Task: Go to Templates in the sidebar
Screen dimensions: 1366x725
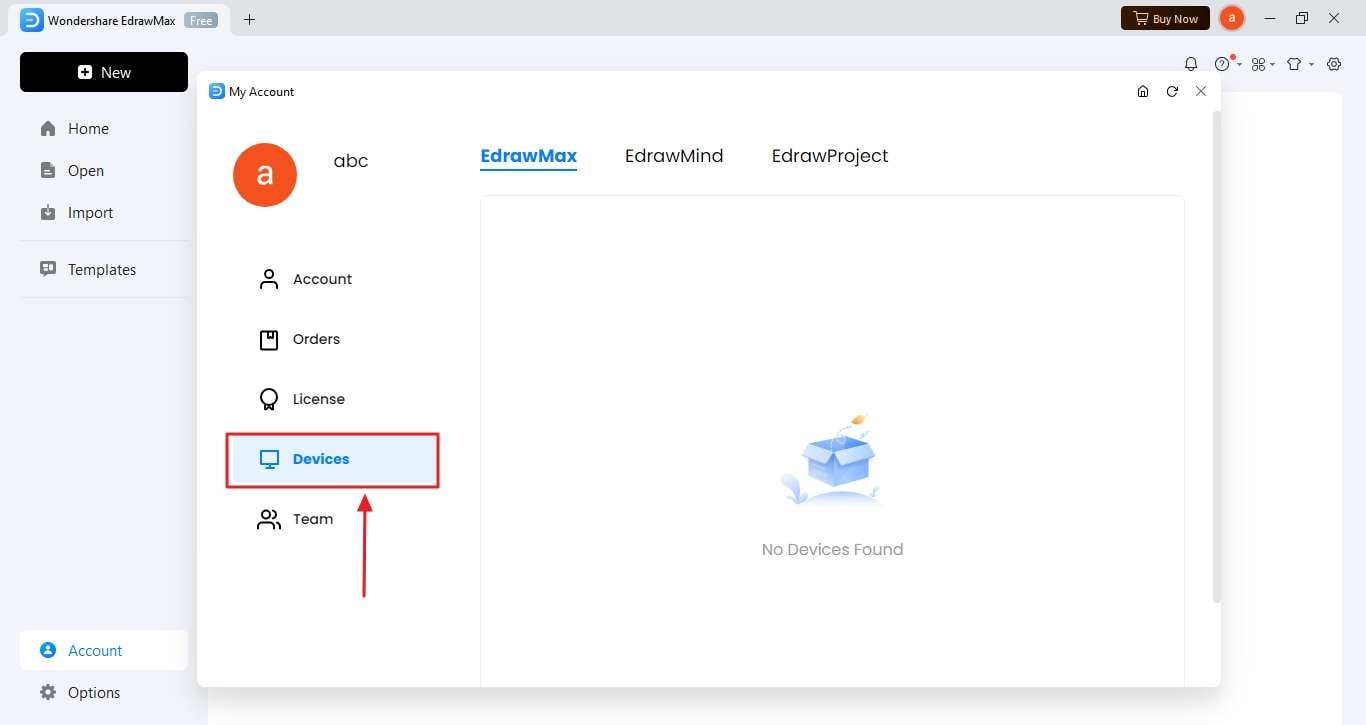Action: (x=104, y=270)
